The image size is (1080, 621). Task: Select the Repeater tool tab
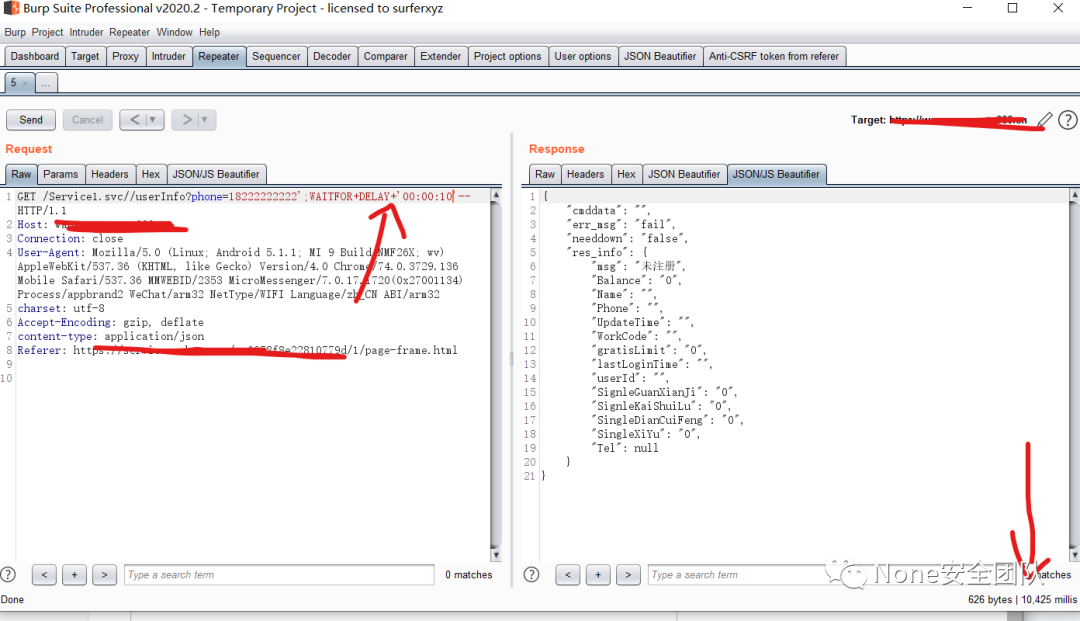pos(219,56)
